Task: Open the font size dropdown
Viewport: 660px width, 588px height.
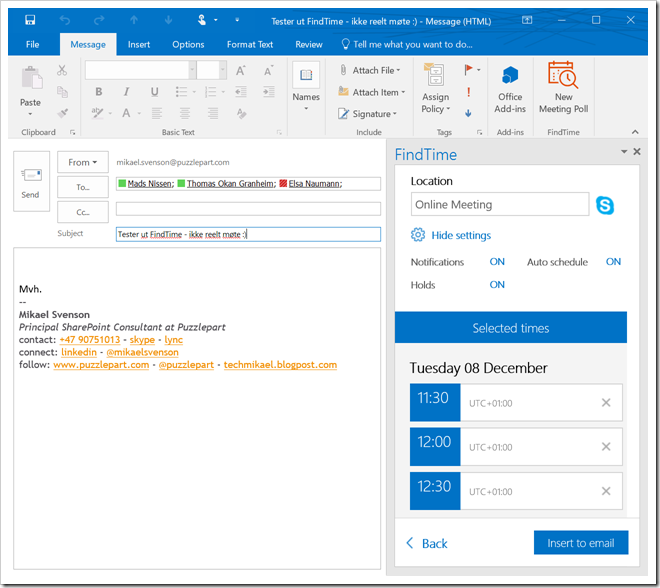Action: 223,70
